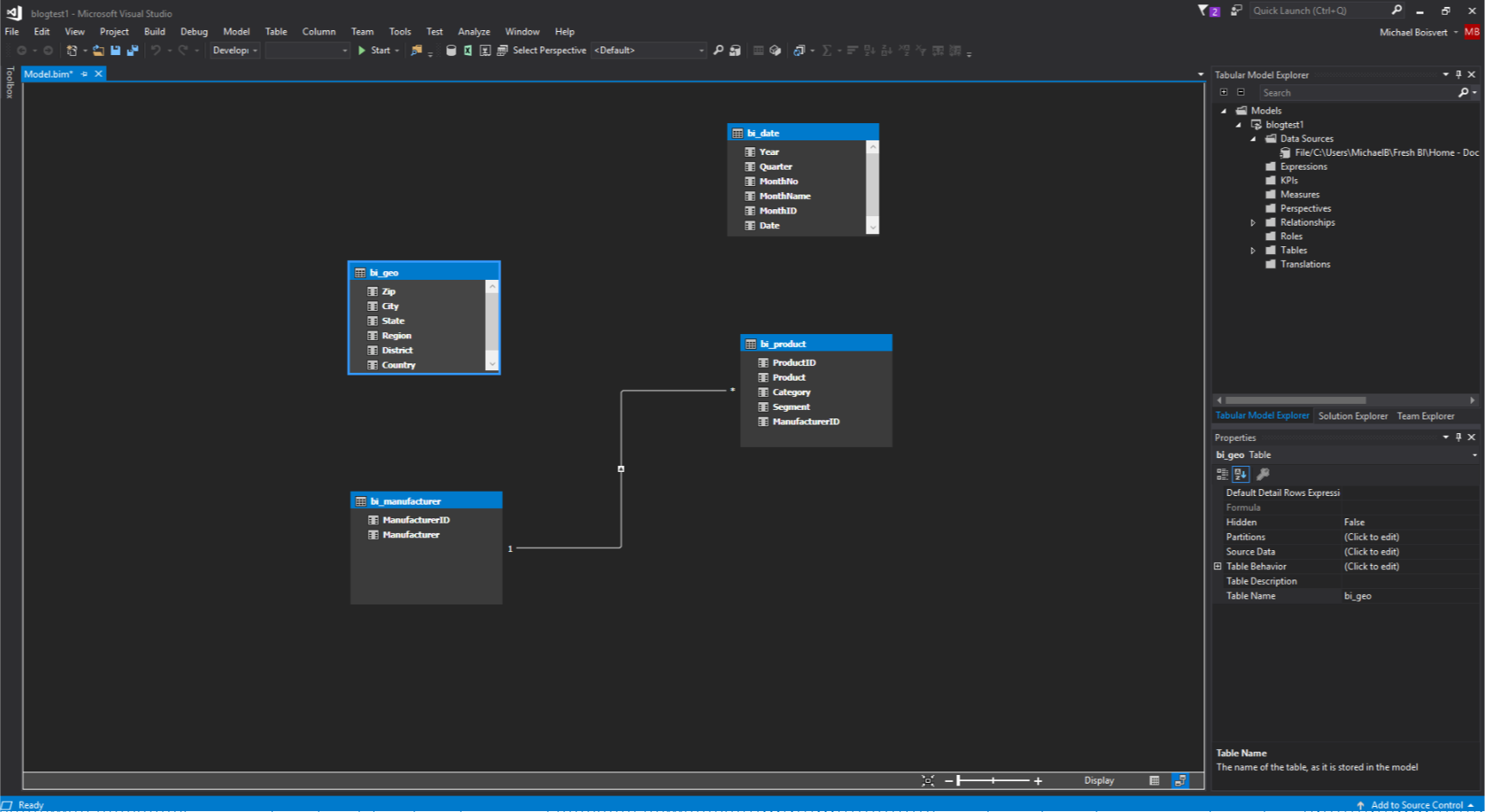
Task: Click the green Start play button
Action: [362, 51]
